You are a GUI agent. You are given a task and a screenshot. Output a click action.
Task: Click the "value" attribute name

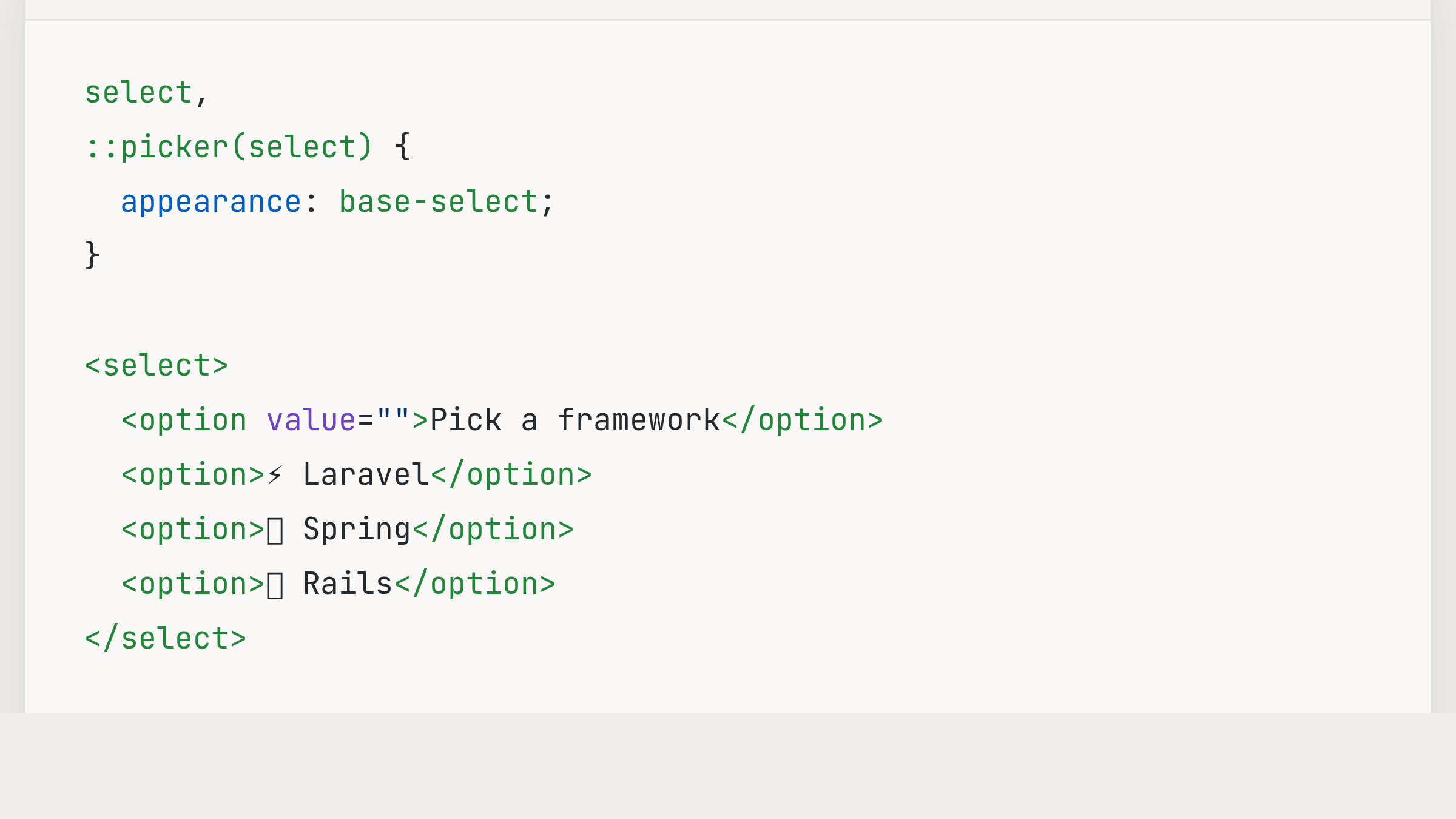311,420
